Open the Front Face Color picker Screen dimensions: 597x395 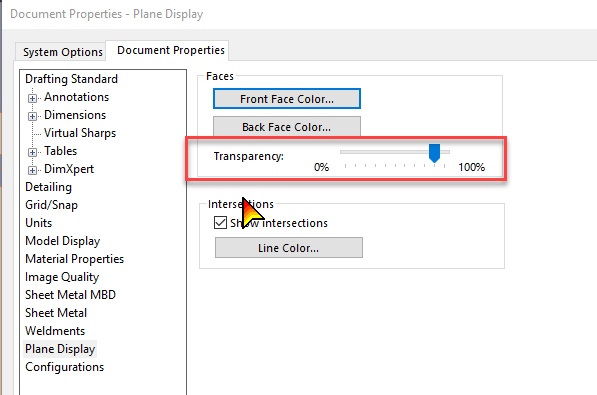pyautogui.click(x=287, y=99)
